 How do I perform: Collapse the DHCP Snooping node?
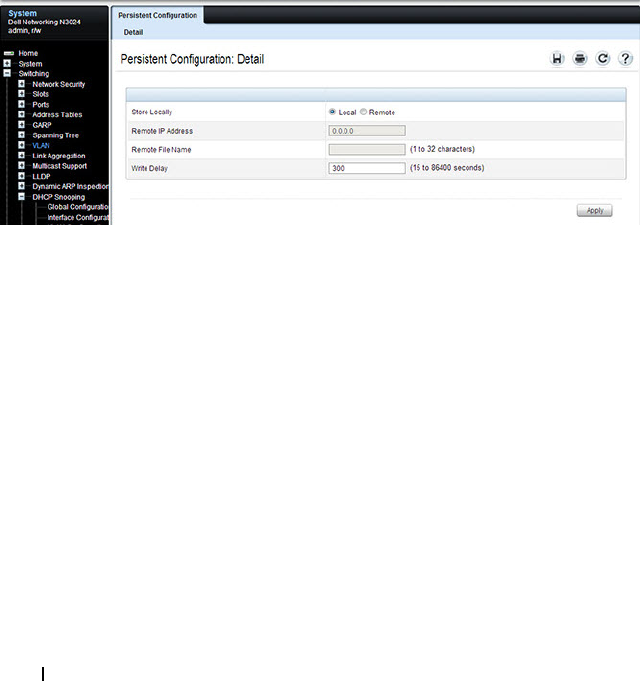click(21, 197)
